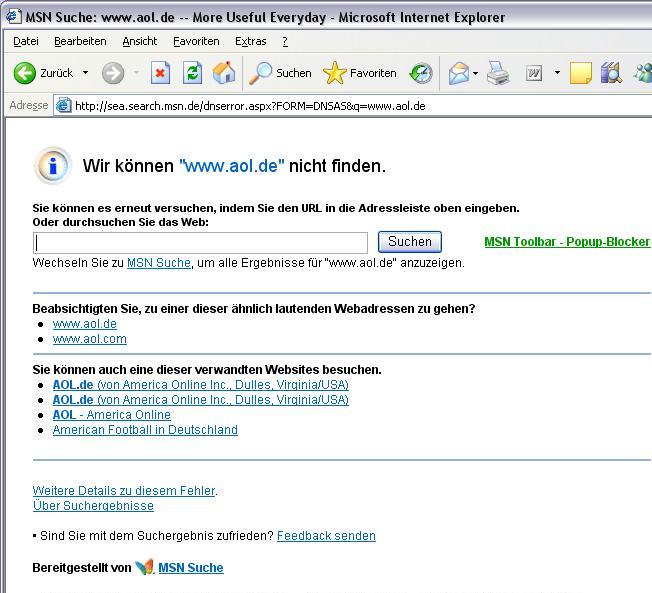The height and width of the screenshot is (593, 652).
Task: Open MSN Toolbar - Popup-Blocker link
Action: (567, 242)
